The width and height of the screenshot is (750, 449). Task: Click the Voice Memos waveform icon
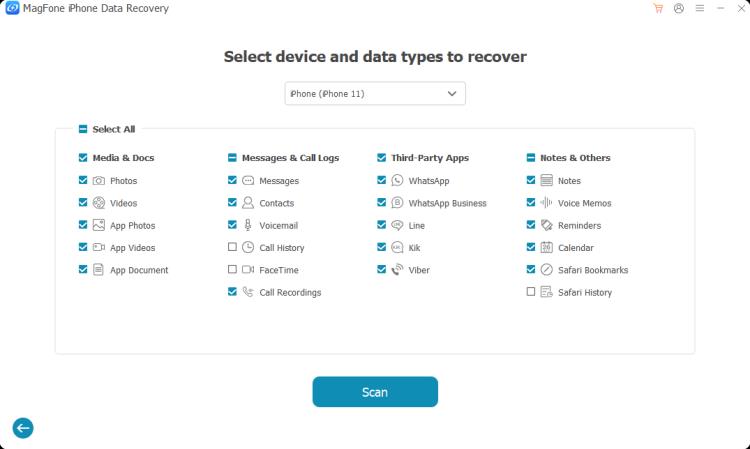point(546,203)
